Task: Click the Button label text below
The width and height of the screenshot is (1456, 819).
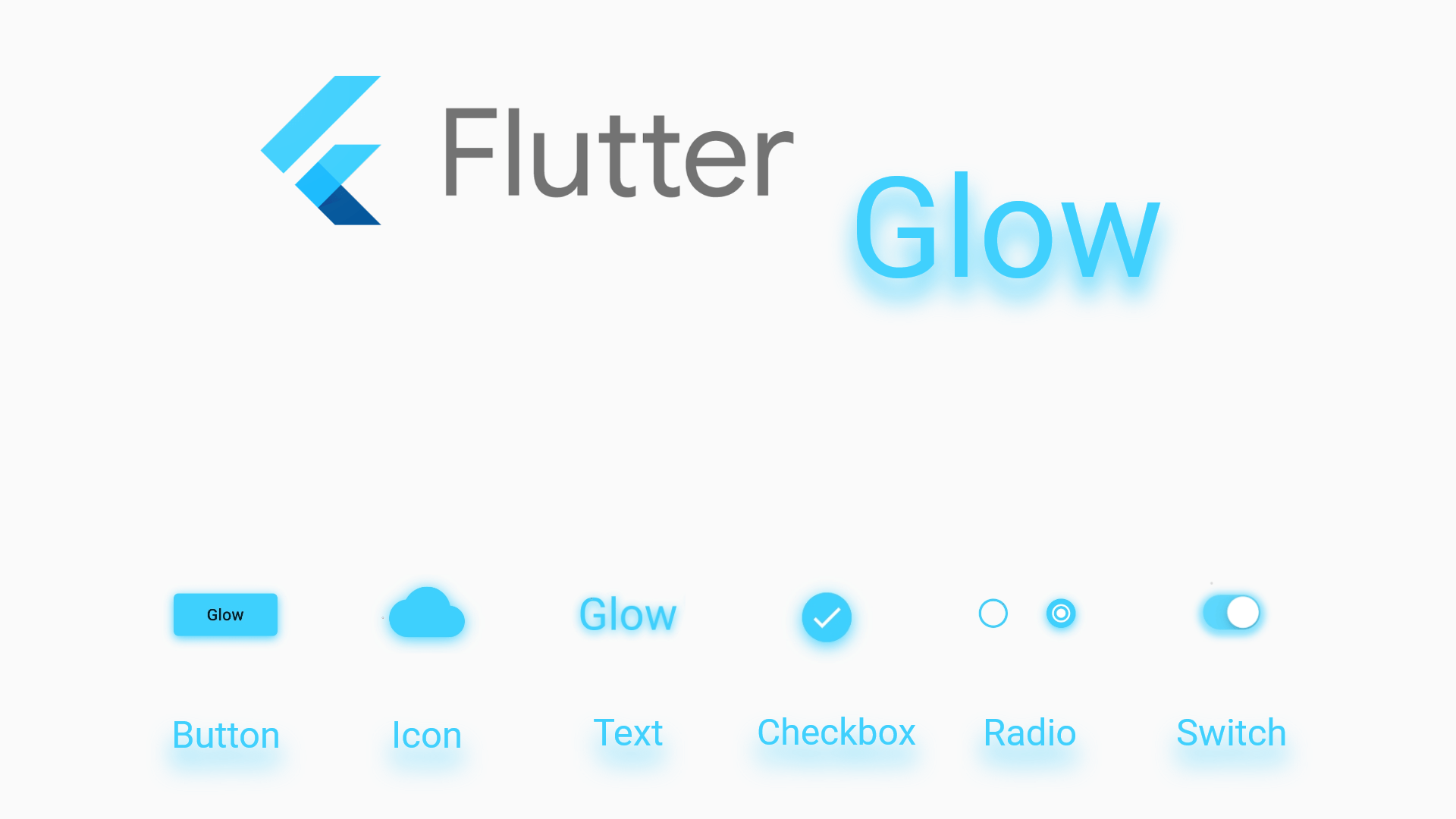Action: click(x=225, y=733)
